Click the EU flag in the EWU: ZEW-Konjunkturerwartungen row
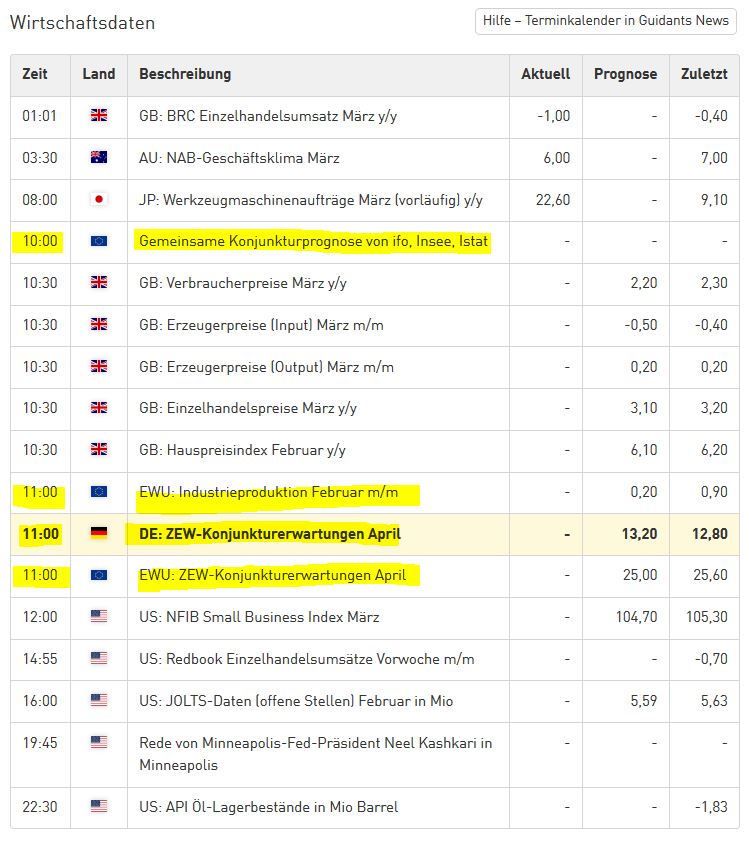Viewport: 749px width, 842px height. click(x=99, y=575)
